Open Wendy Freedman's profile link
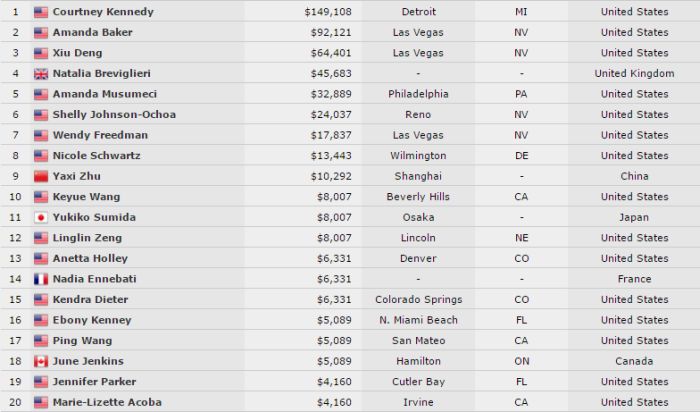 [100, 135]
